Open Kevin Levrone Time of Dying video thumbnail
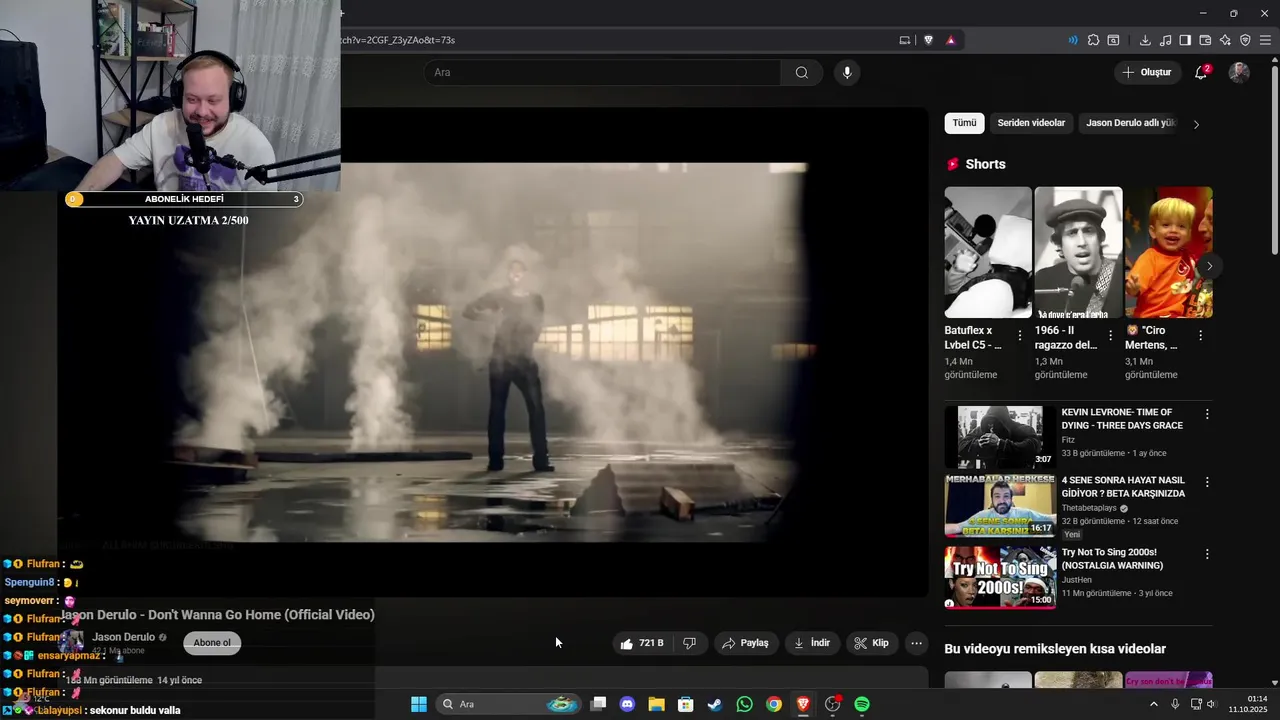The height and width of the screenshot is (720, 1280). point(1000,437)
